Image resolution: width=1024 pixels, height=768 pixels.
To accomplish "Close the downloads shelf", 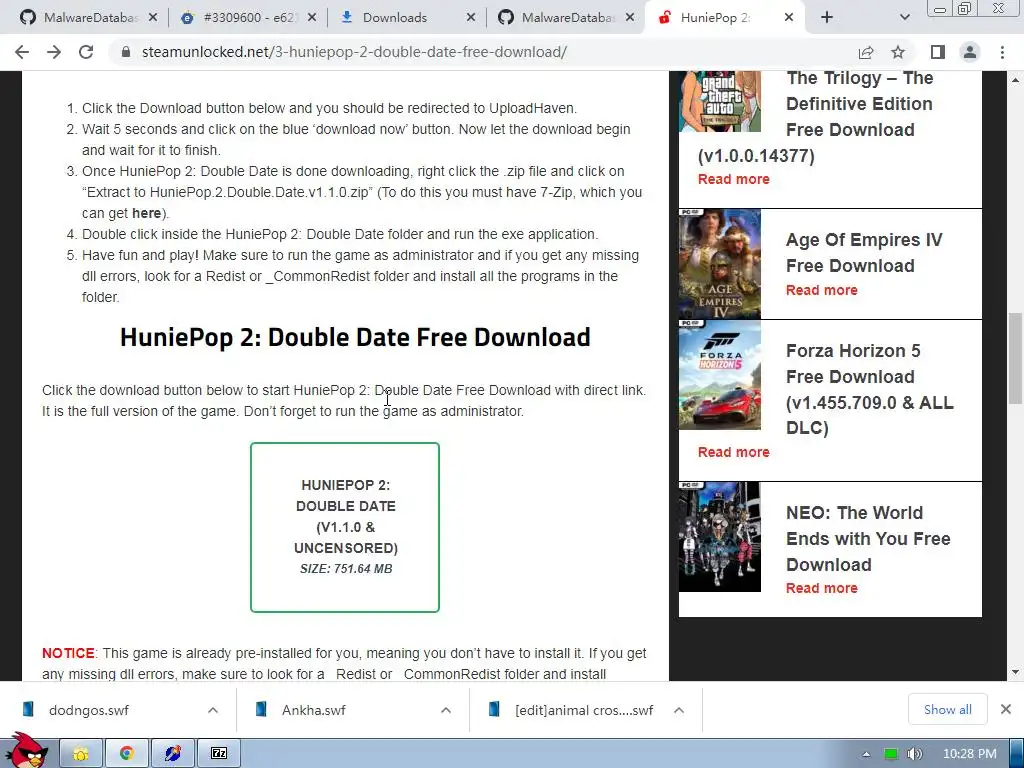I will pos(1006,709).
